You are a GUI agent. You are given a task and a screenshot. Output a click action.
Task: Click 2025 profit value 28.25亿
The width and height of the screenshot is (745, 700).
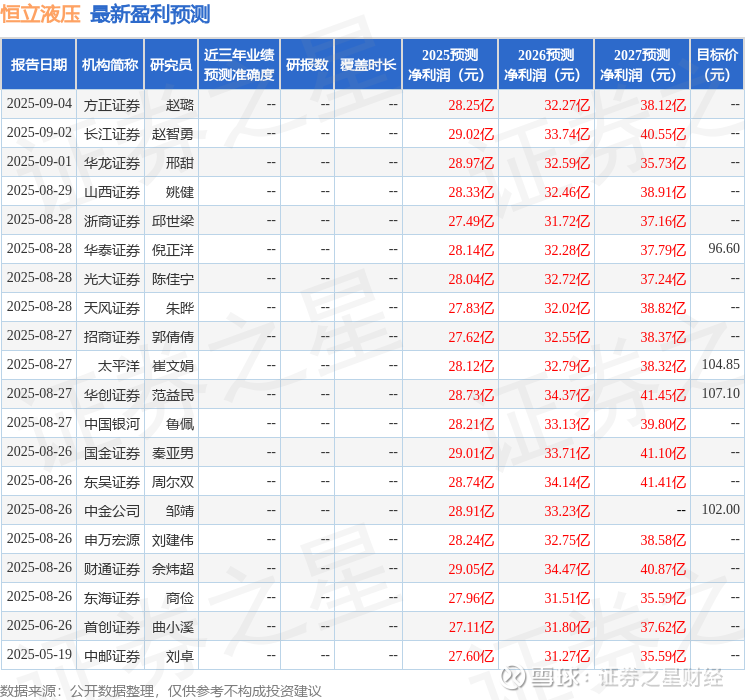(x=471, y=105)
